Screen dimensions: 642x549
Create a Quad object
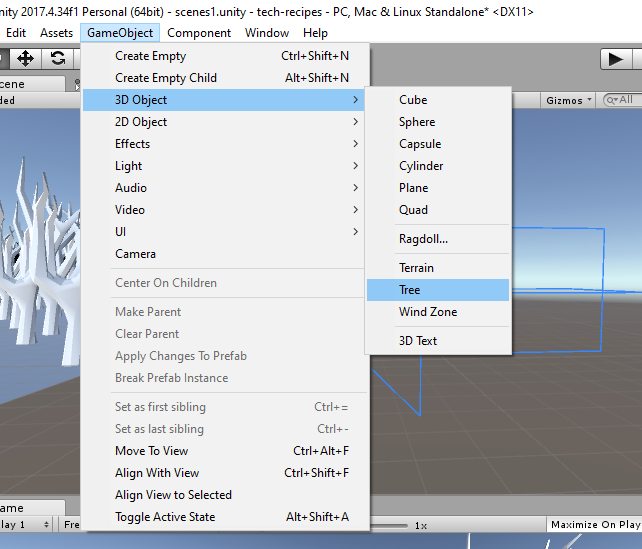438,210
